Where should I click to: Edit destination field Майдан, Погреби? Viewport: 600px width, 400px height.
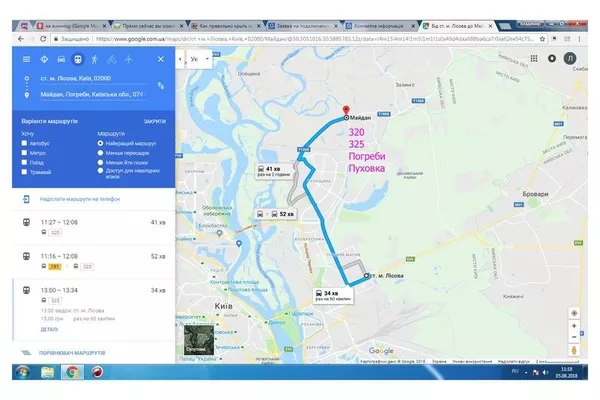click(90, 96)
